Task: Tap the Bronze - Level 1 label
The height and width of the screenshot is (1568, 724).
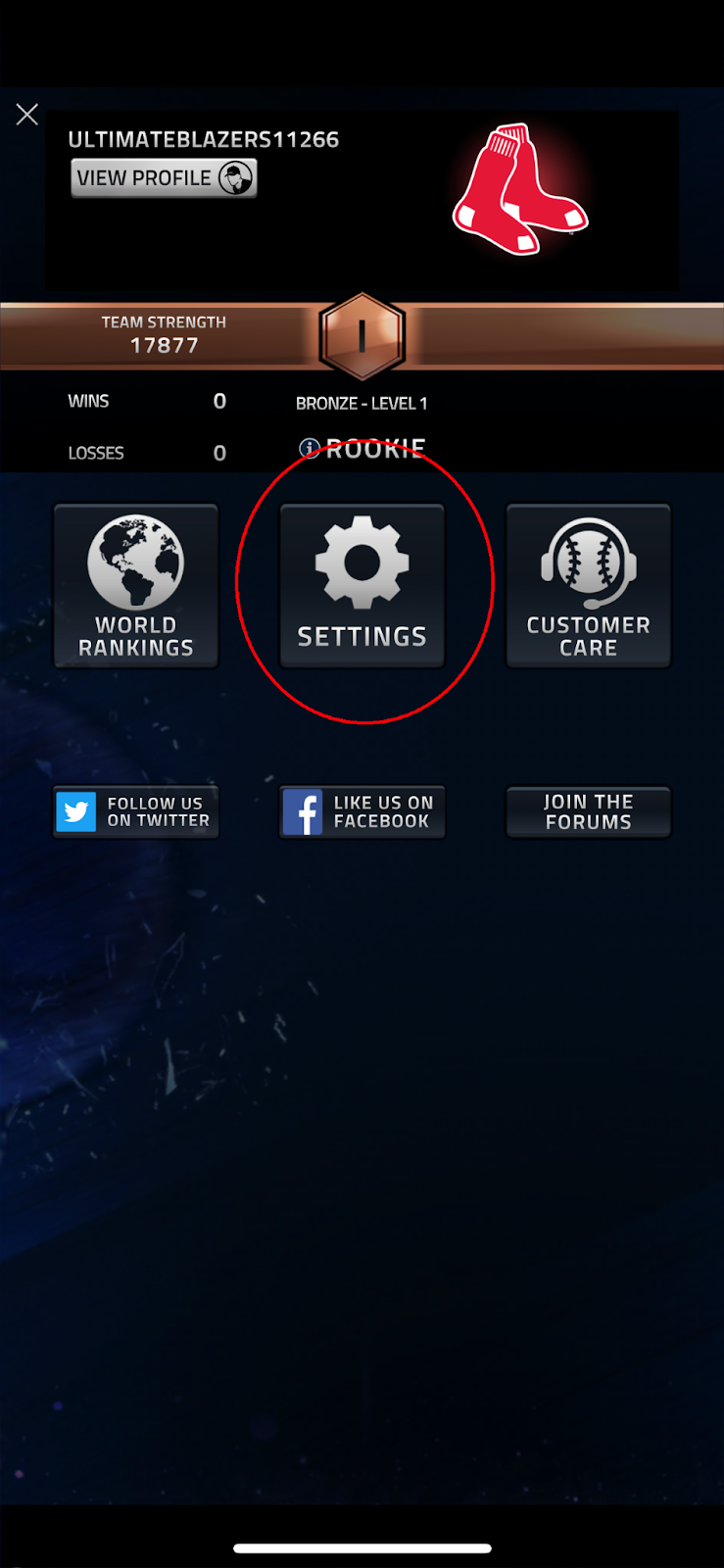Action: click(362, 403)
